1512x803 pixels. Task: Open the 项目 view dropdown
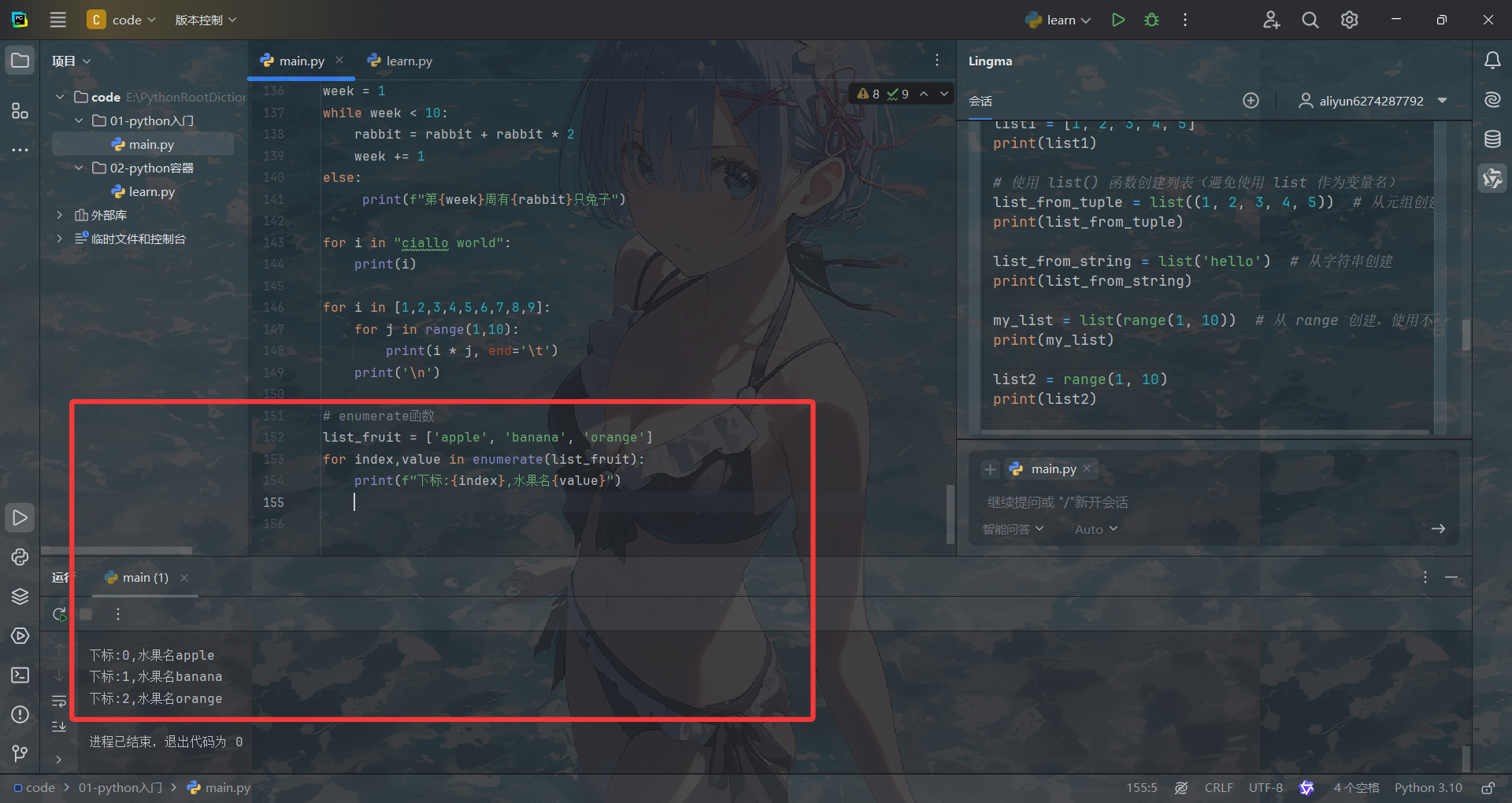(71, 61)
